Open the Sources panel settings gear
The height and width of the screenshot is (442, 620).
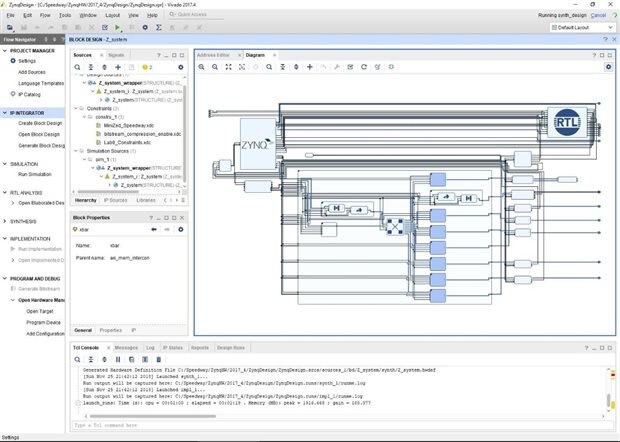180,66
